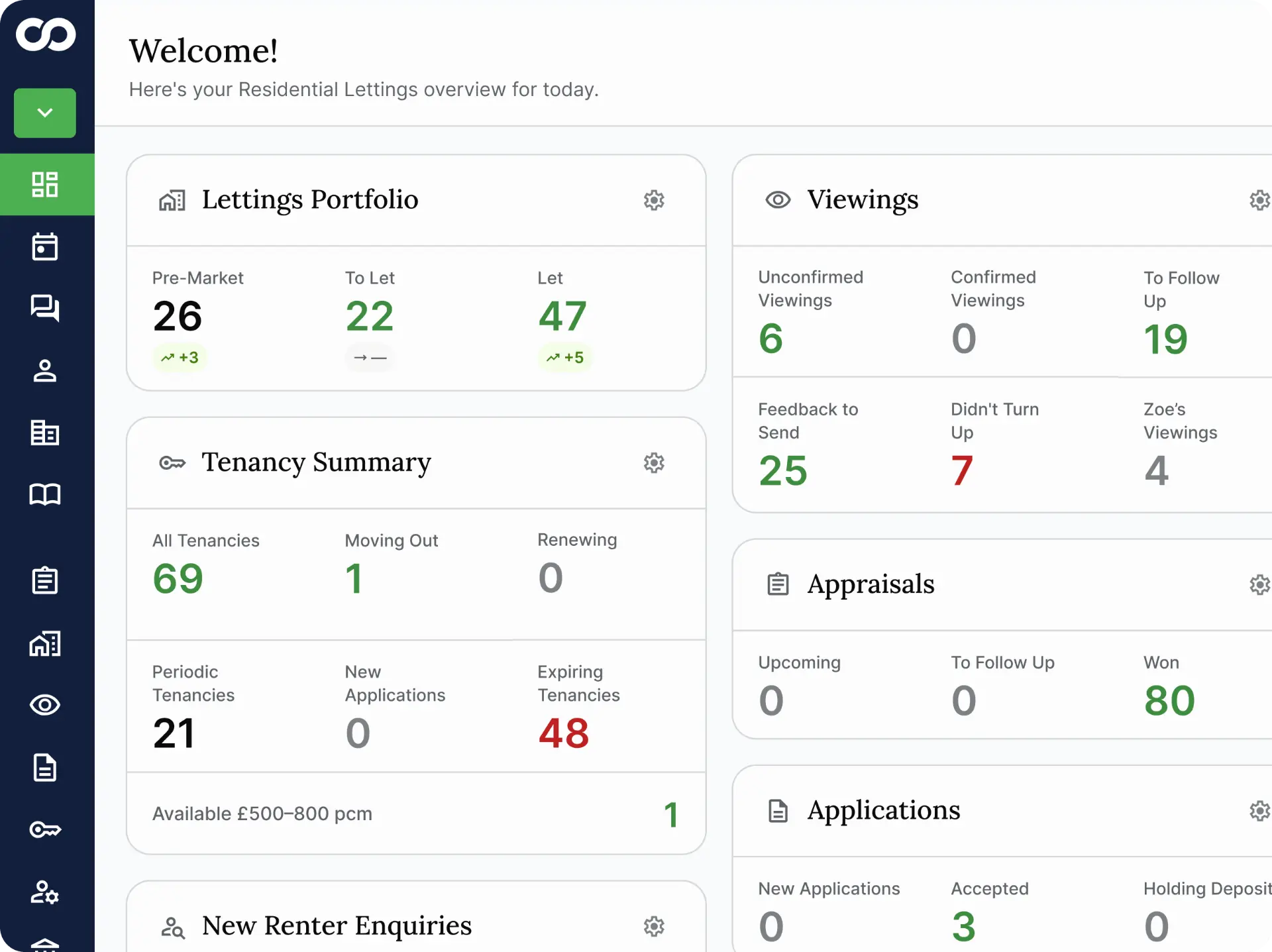Open viewings To Follow Up count 19
This screenshot has width=1272, height=952.
click(1165, 339)
